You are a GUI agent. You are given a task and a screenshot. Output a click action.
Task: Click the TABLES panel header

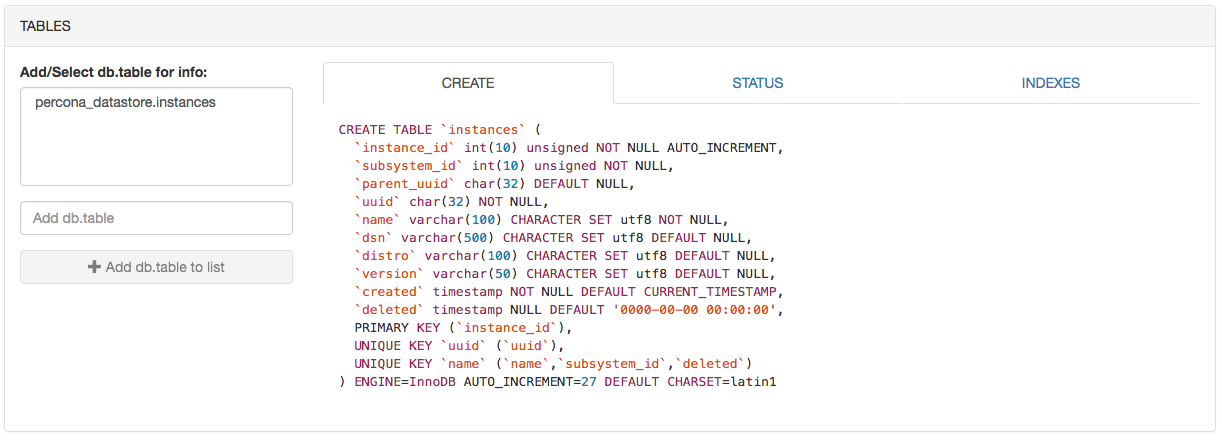(x=611, y=26)
